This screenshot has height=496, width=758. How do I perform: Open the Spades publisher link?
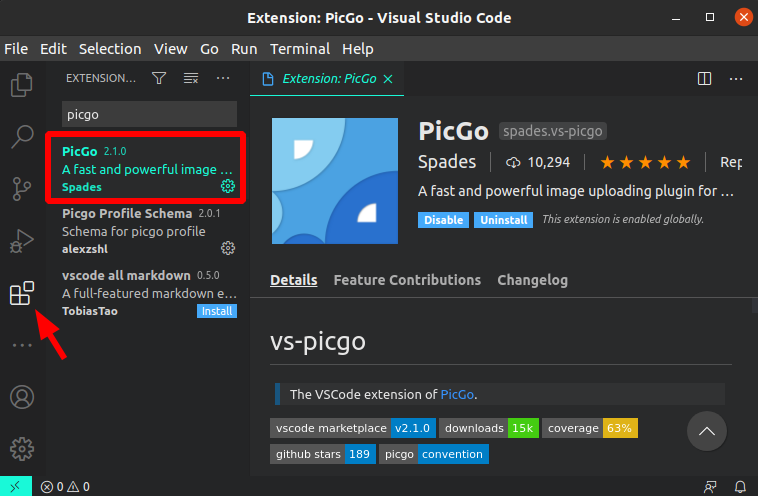point(447,162)
